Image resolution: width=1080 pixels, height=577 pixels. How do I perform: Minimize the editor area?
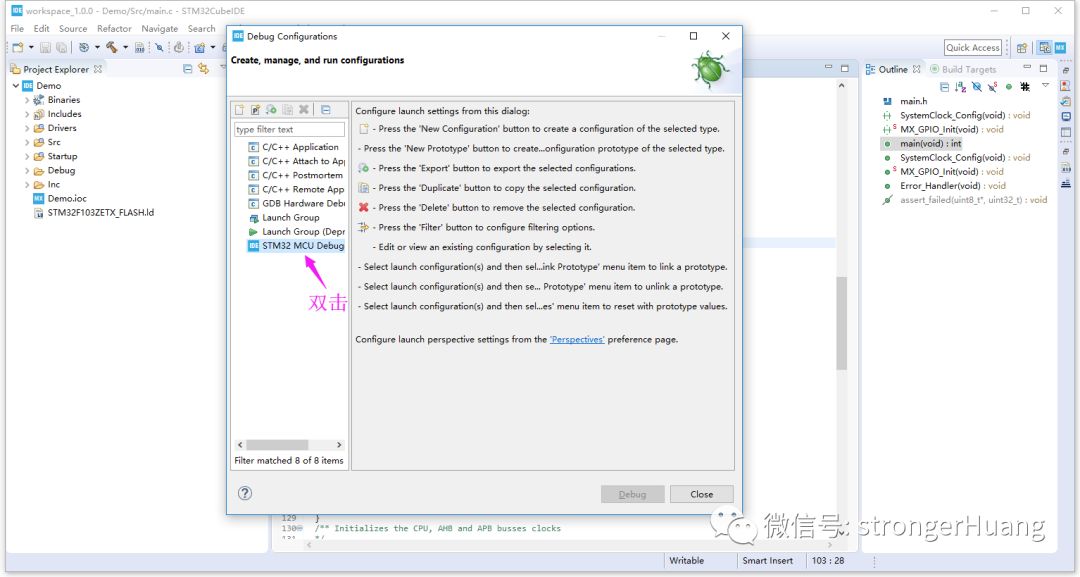point(829,67)
